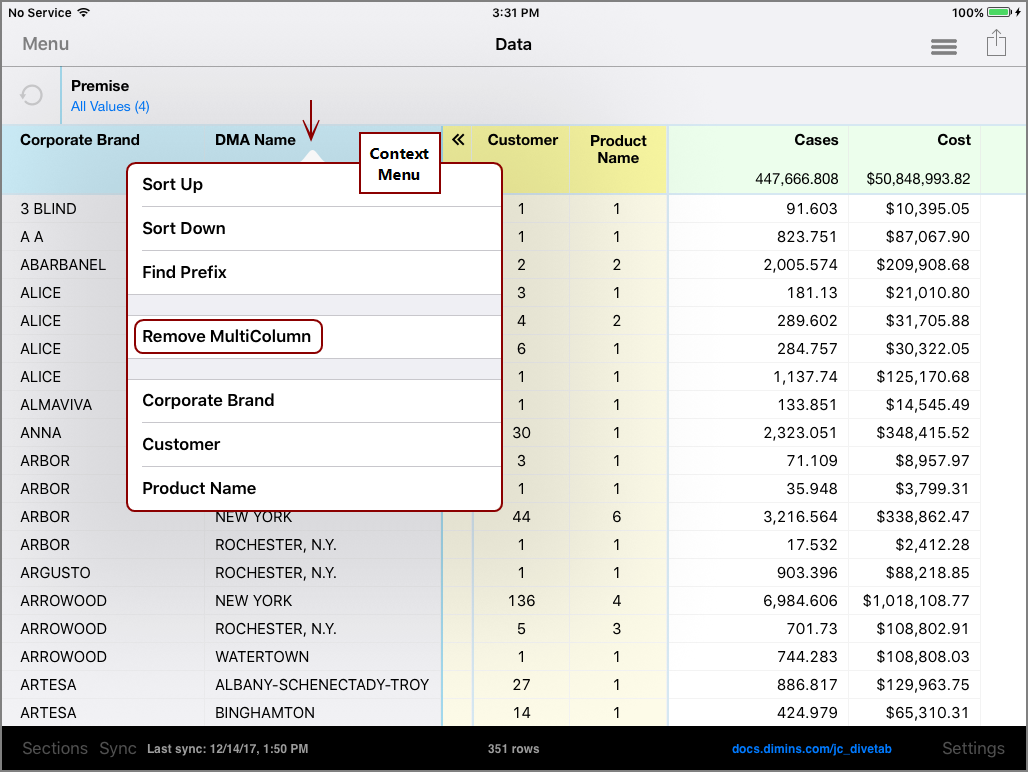Choose Remove MultiColumn menu entry
The height and width of the screenshot is (772, 1028).
pos(227,336)
